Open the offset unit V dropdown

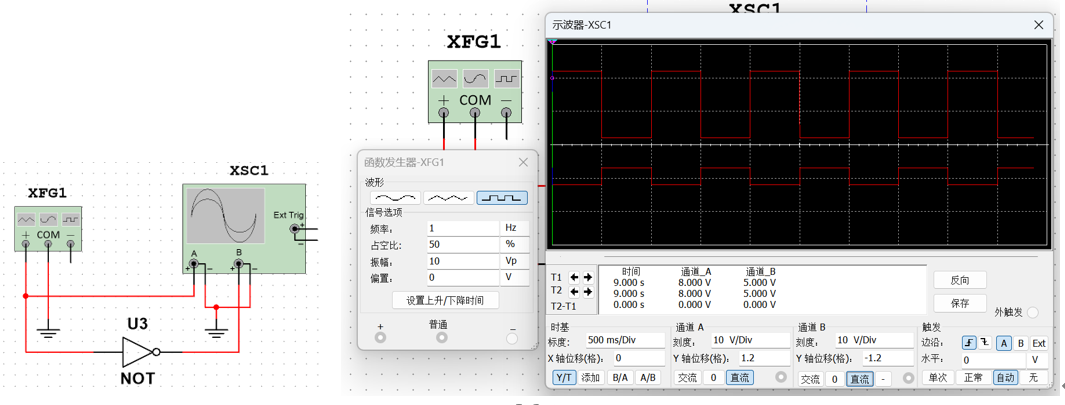[514, 277]
